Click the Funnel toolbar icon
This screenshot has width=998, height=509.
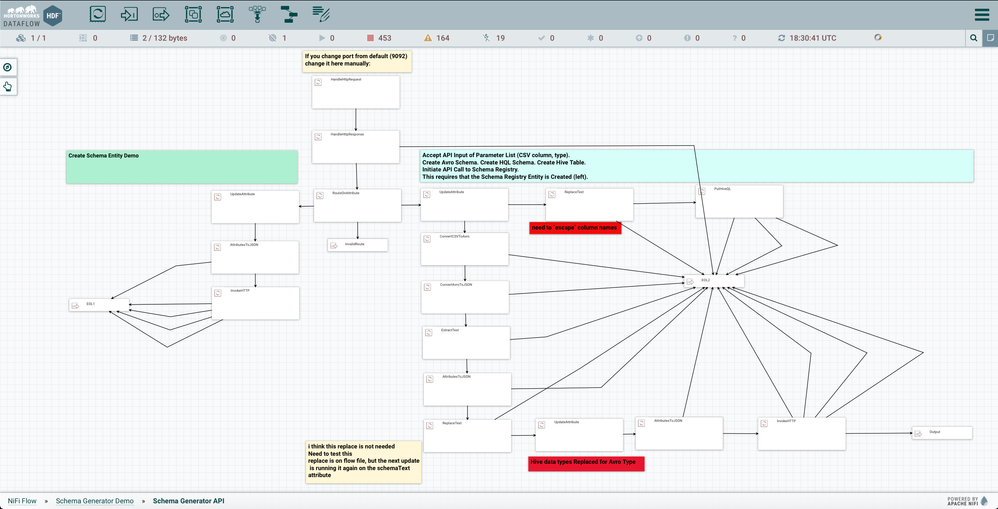click(257, 14)
